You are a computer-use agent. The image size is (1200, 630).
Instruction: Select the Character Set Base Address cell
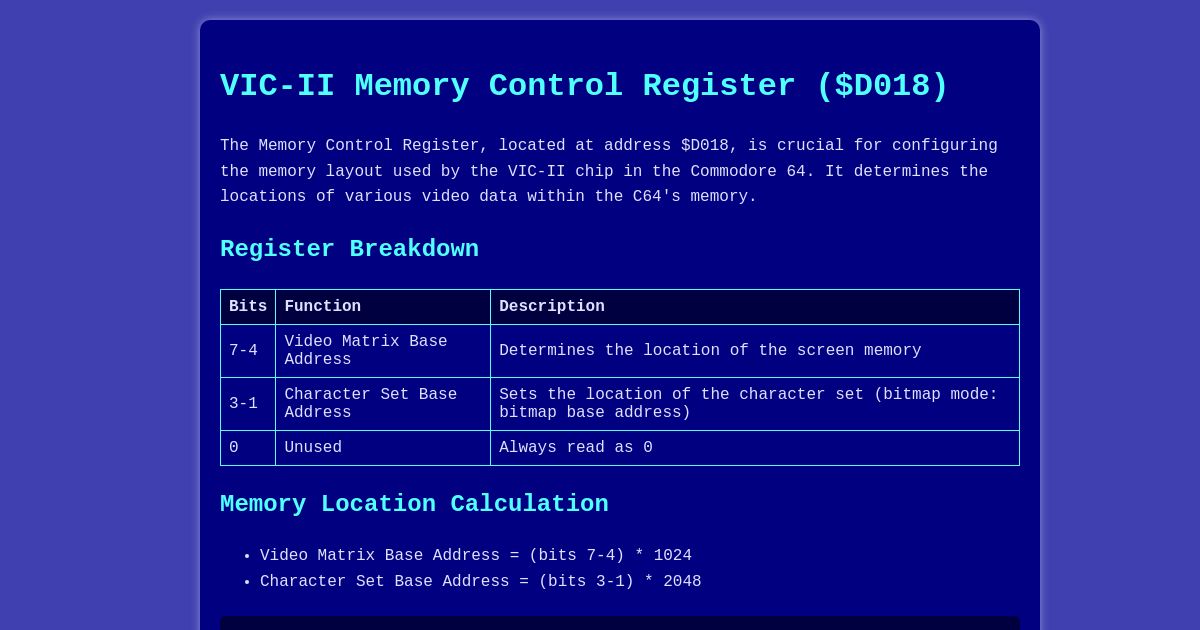(371, 404)
